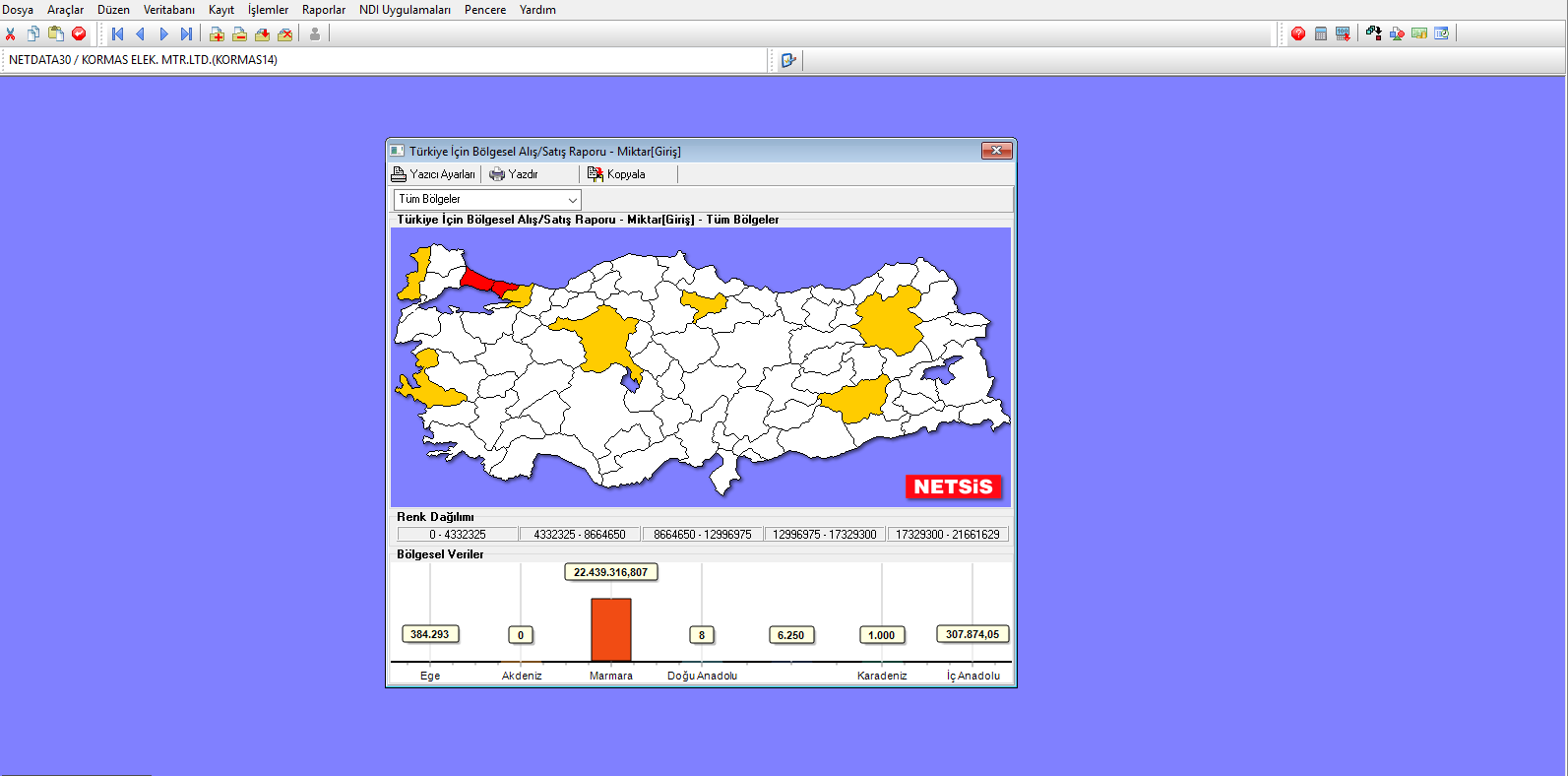Open help with red question mark icon

(x=1298, y=33)
